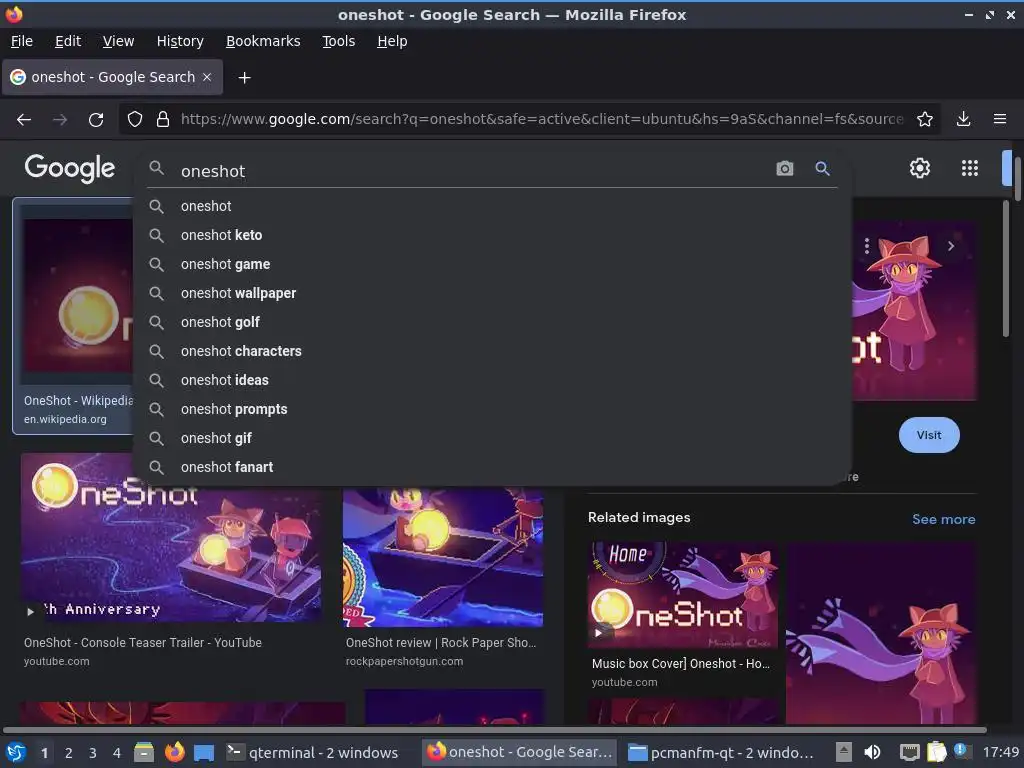Submit search with the blue magnifier icon

(x=822, y=168)
